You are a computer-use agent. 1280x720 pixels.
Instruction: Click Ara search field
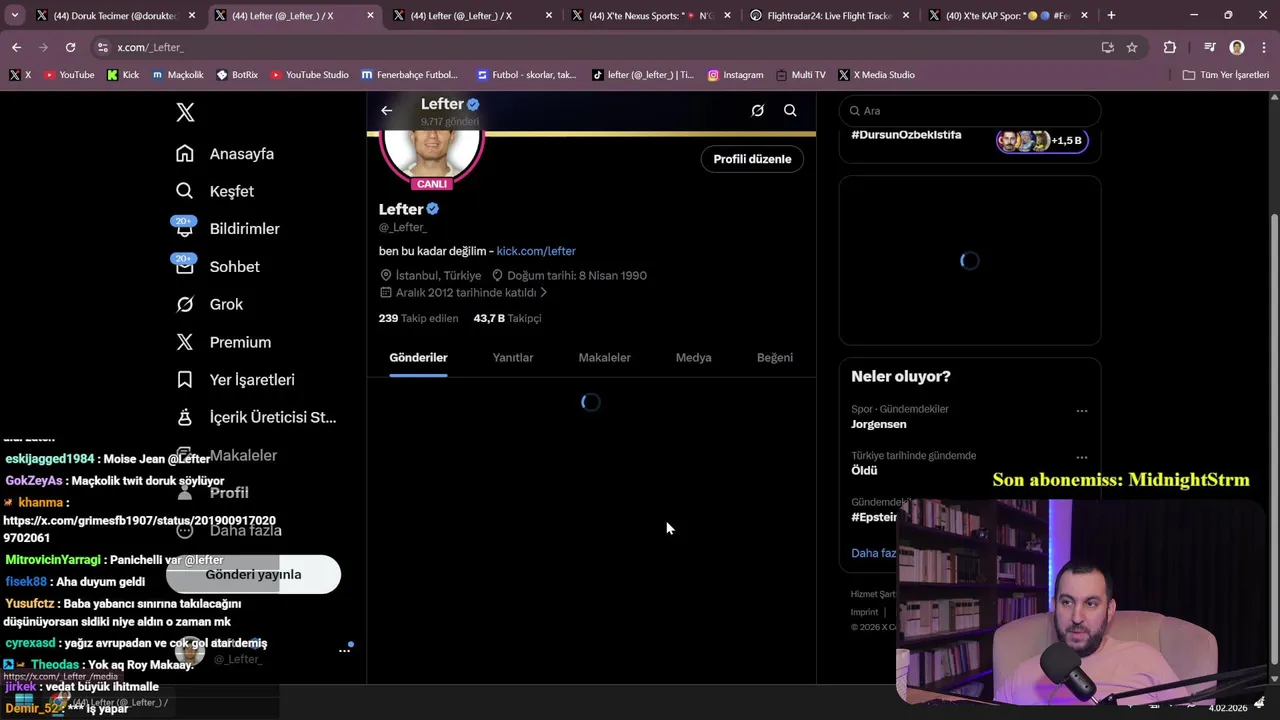[x=969, y=111]
